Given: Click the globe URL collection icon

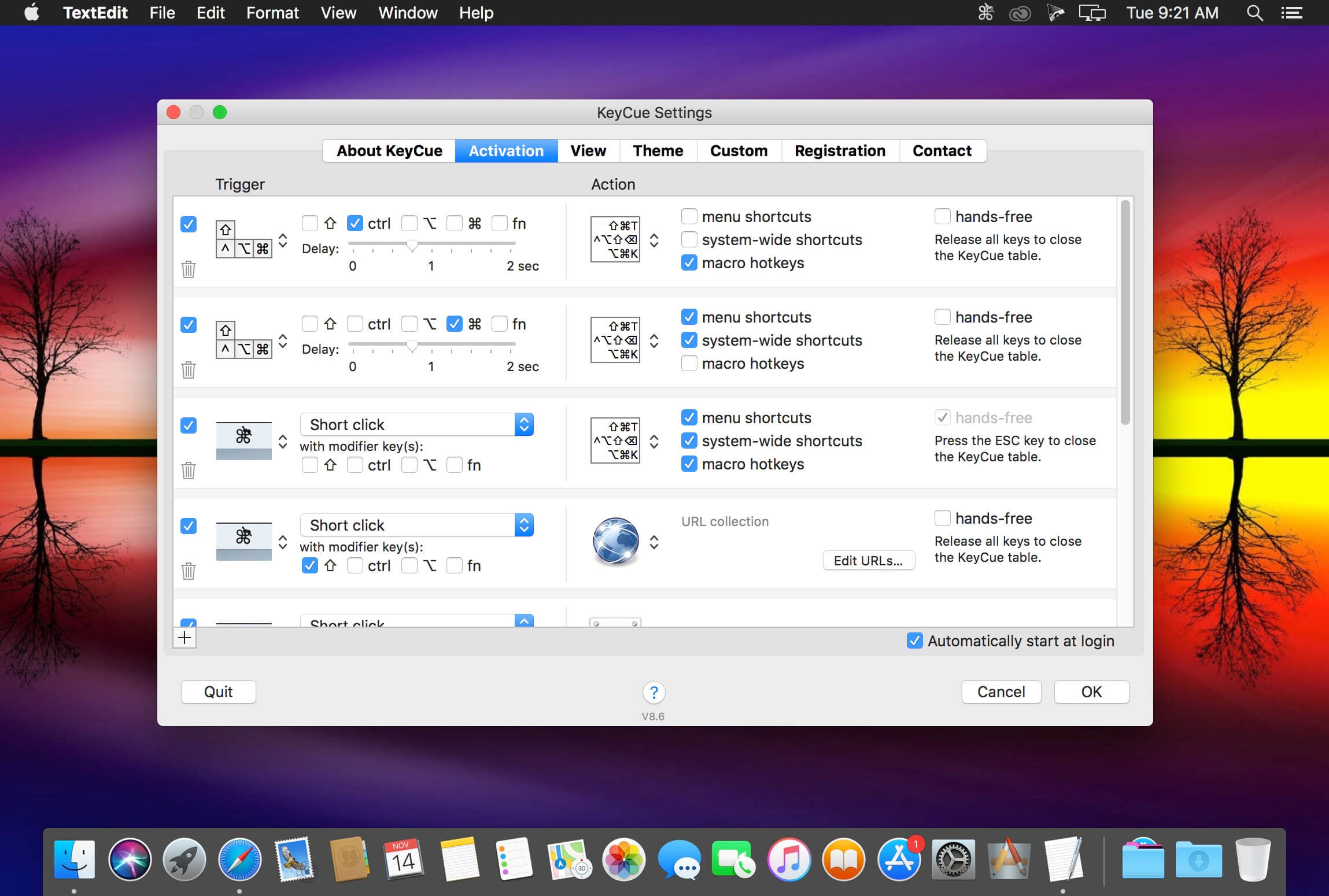Looking at the screenshot, I should [x=615, y=541].
